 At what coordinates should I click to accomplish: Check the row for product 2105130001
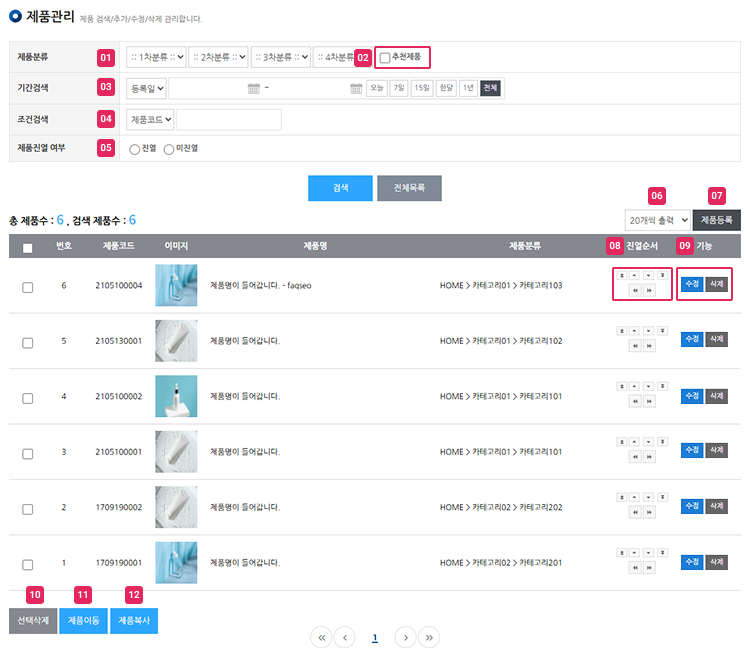[x=28, y=343]
